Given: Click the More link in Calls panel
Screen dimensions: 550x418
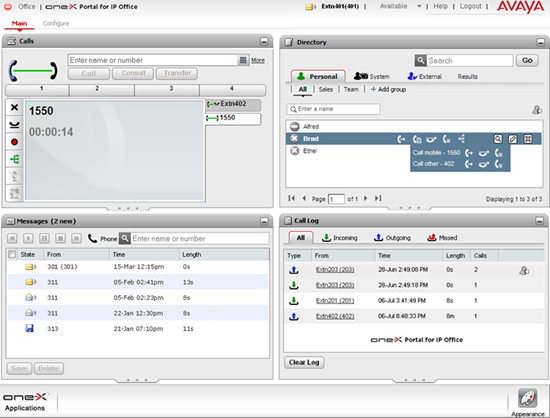Looking at the screenshot, I should (258, 61).
